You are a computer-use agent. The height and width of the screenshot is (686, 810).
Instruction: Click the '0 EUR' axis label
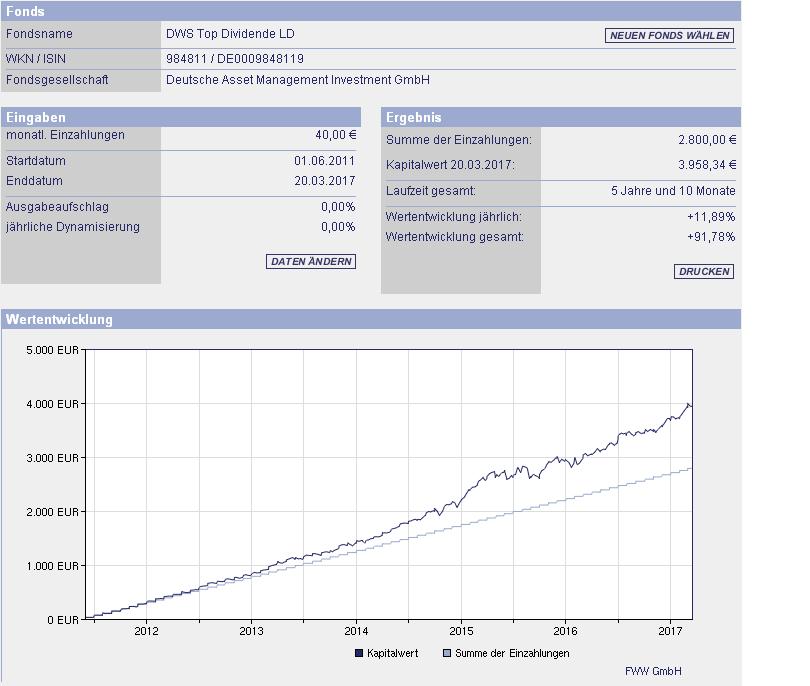(x=63, y=620)
